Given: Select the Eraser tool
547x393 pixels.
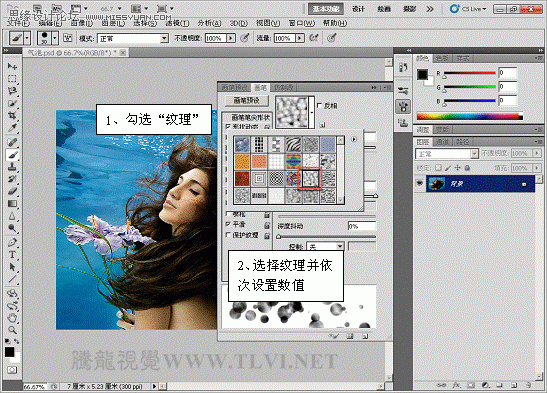Looking at the screenshot, I should point(12,191).
